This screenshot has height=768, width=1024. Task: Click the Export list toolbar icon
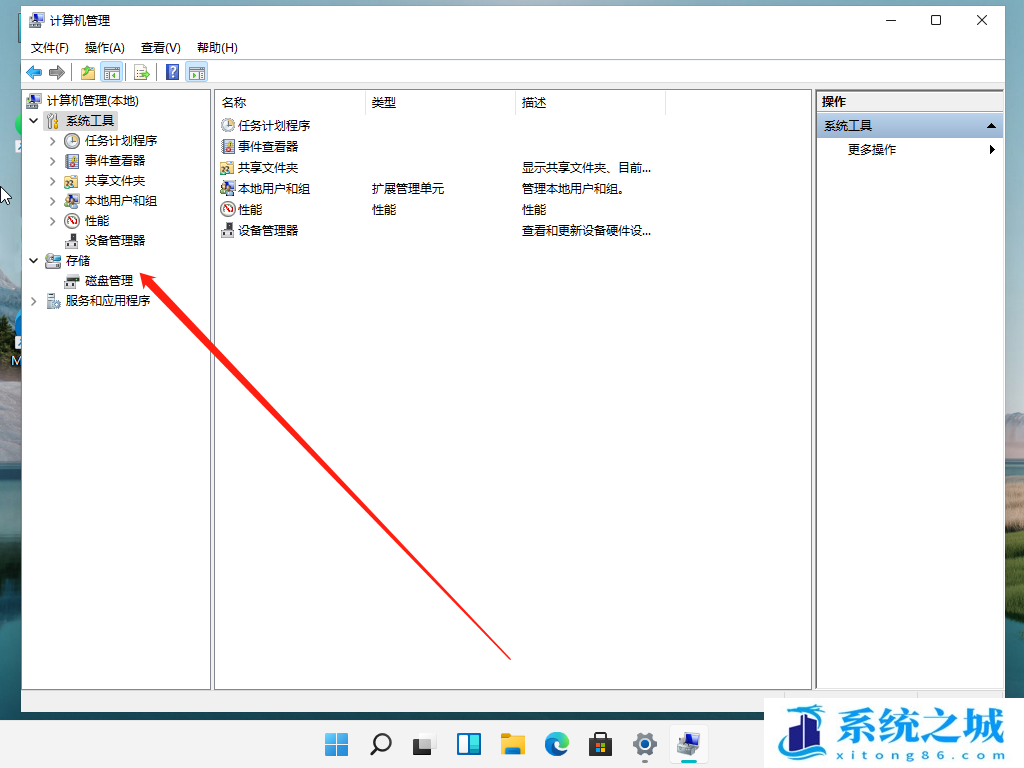click(142, 72)
